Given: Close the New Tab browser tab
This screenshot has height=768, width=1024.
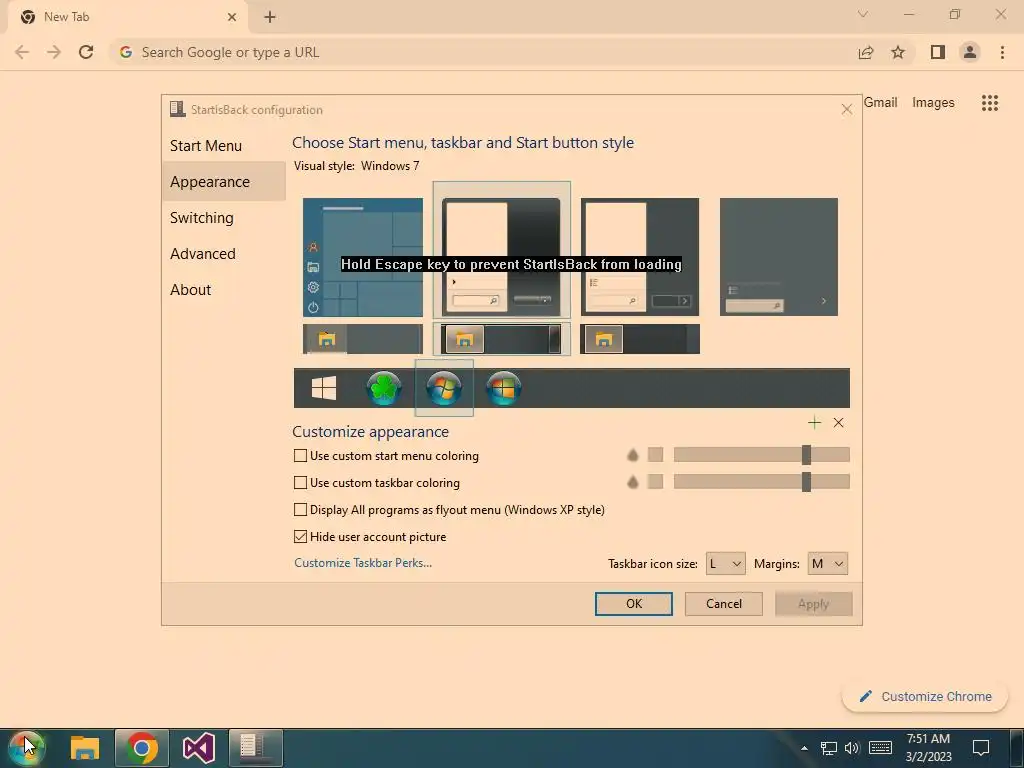Looking at the screenshot, I should [232, 18].
